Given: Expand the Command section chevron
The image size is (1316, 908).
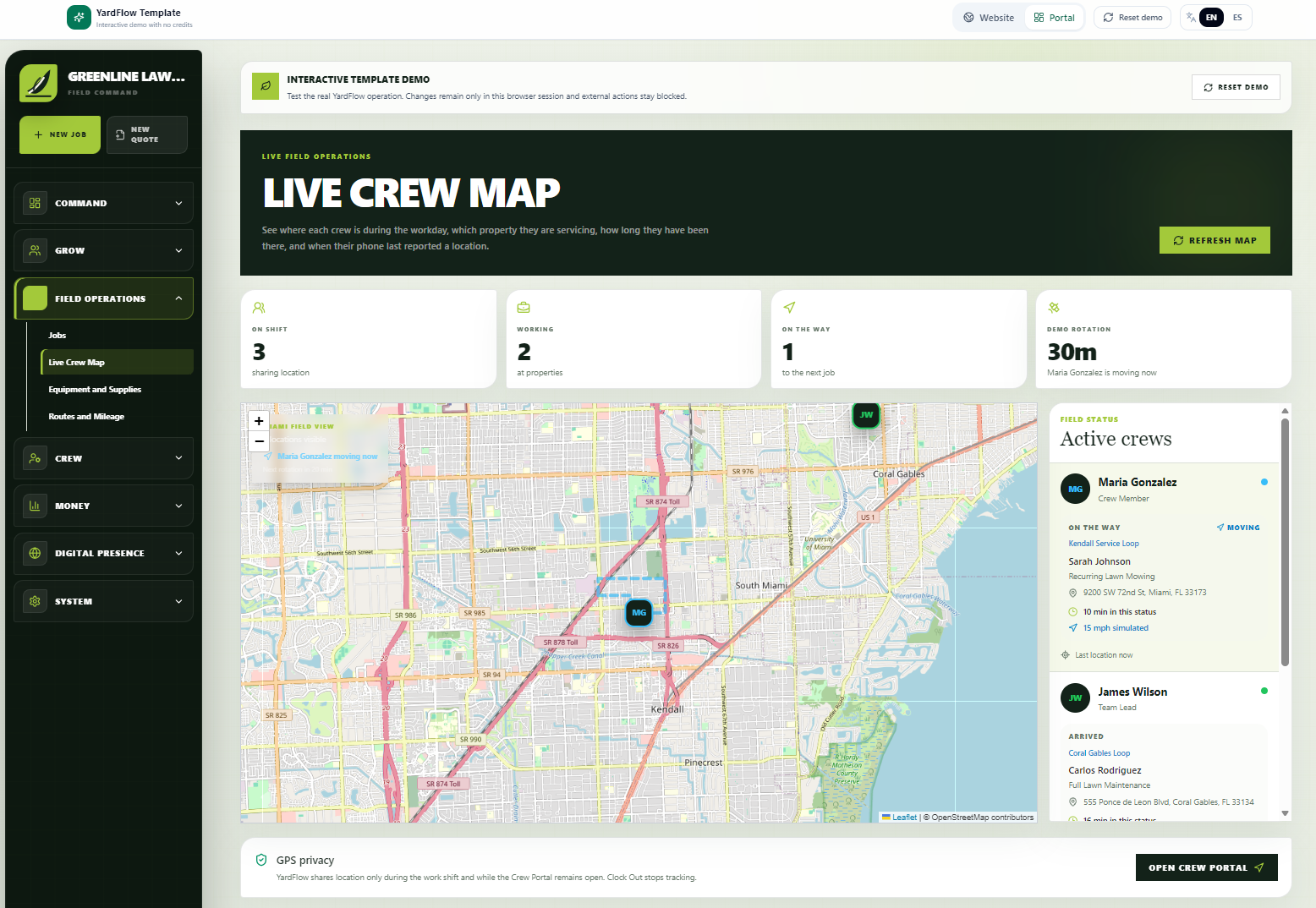Looking at the screenshot, I should point(178,203).
